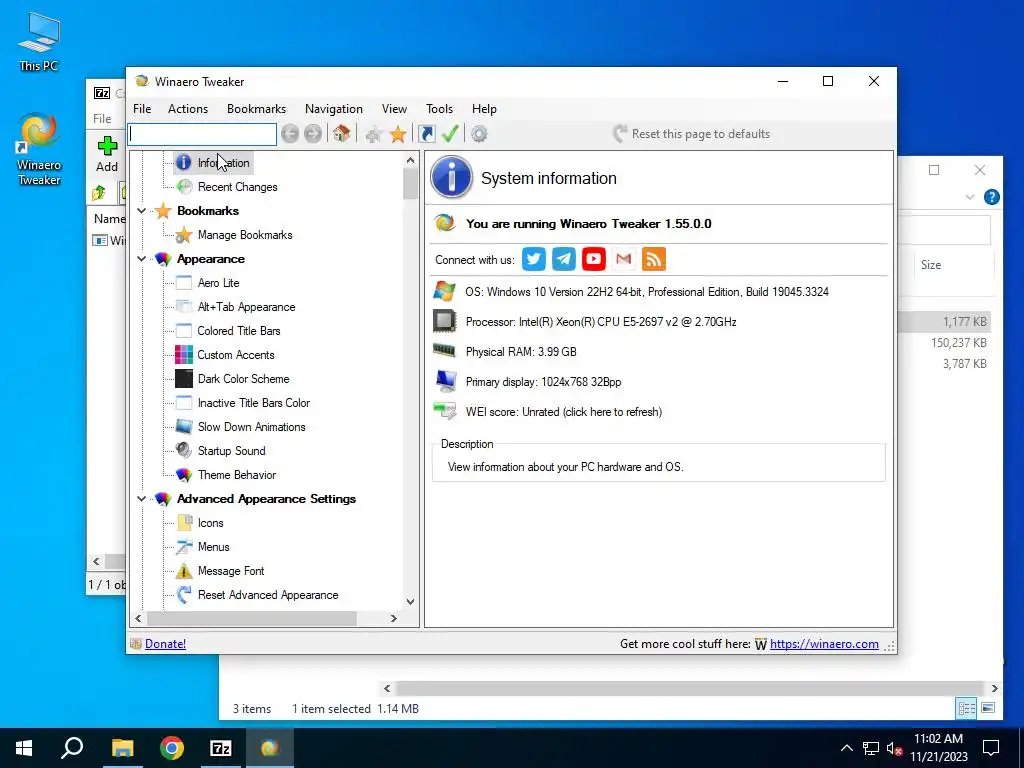
Task: Click the Donate! link
Action: [165, 644]
